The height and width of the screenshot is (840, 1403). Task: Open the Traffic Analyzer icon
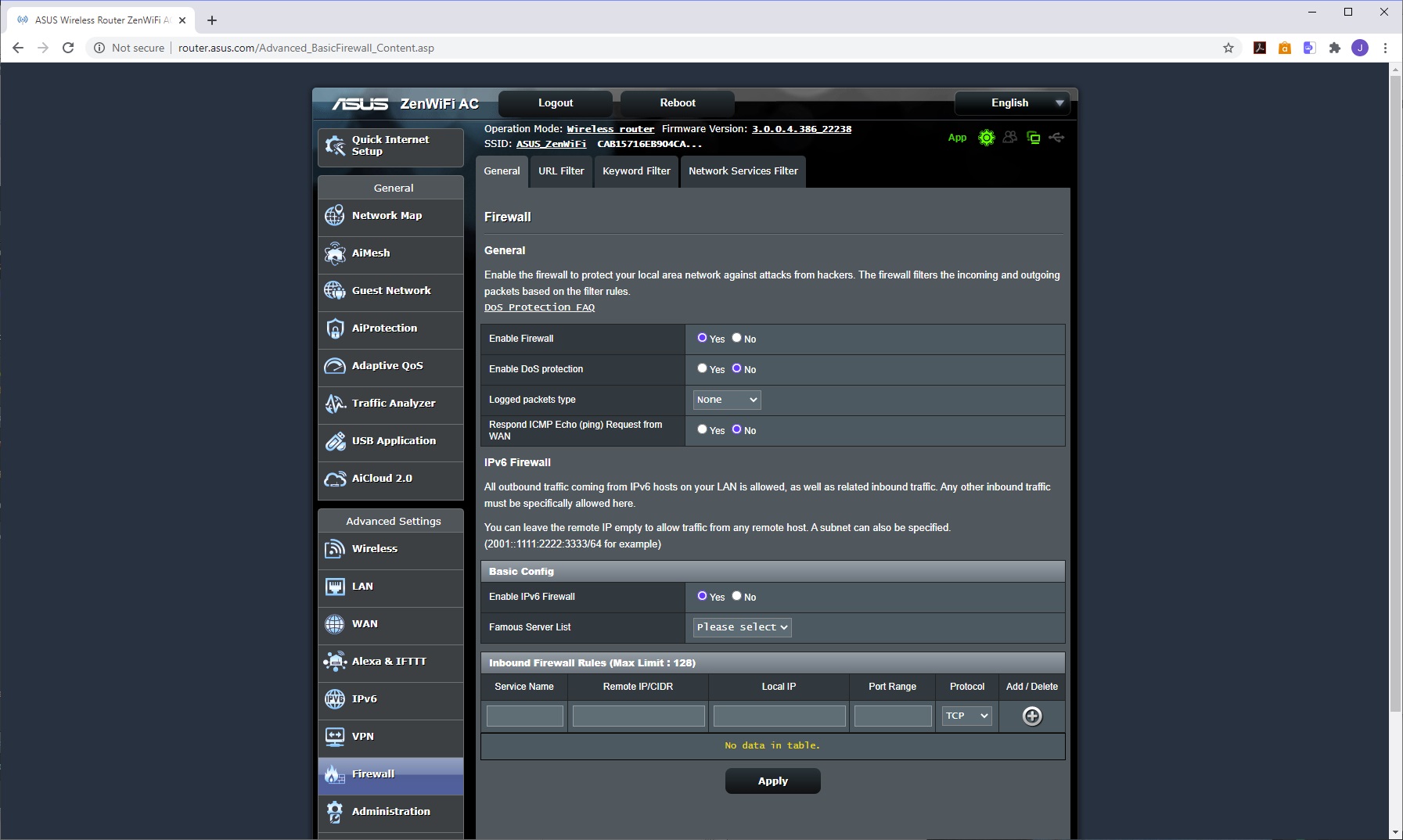coord(335,403)
